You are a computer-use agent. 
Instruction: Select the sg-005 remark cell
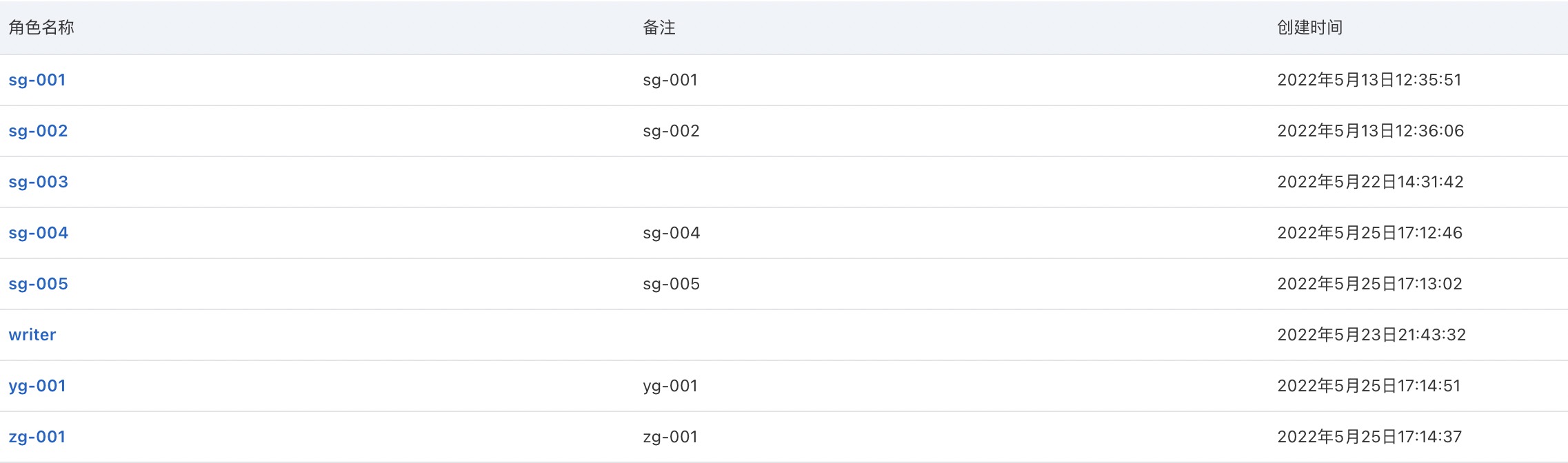click(x=672, y=285)
